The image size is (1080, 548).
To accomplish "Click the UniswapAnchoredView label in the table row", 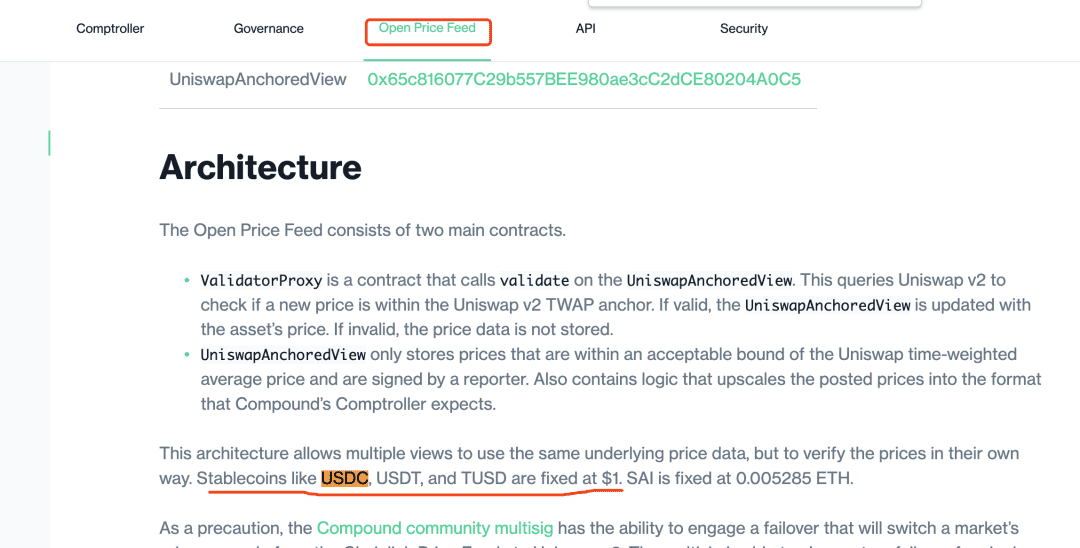I will pos(258,79).
